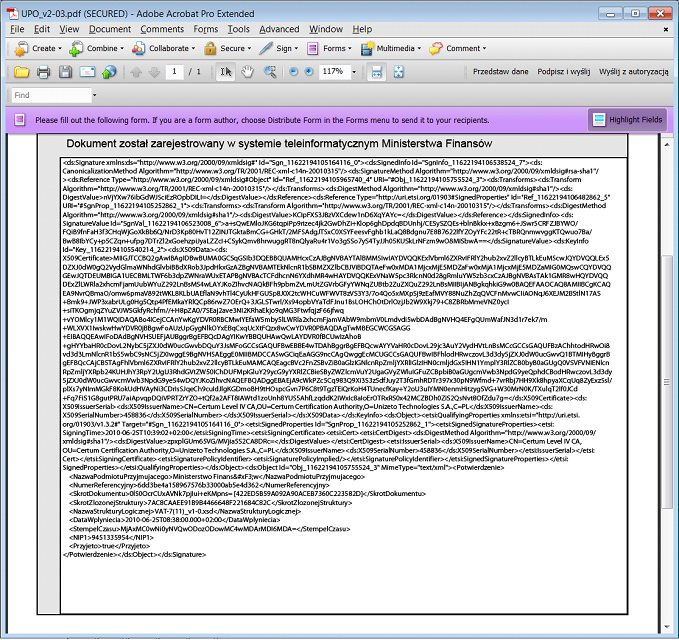Screen dimensions: 679x640
Task: Open the Comment dropdown arrow
Action: coord(485,48)
